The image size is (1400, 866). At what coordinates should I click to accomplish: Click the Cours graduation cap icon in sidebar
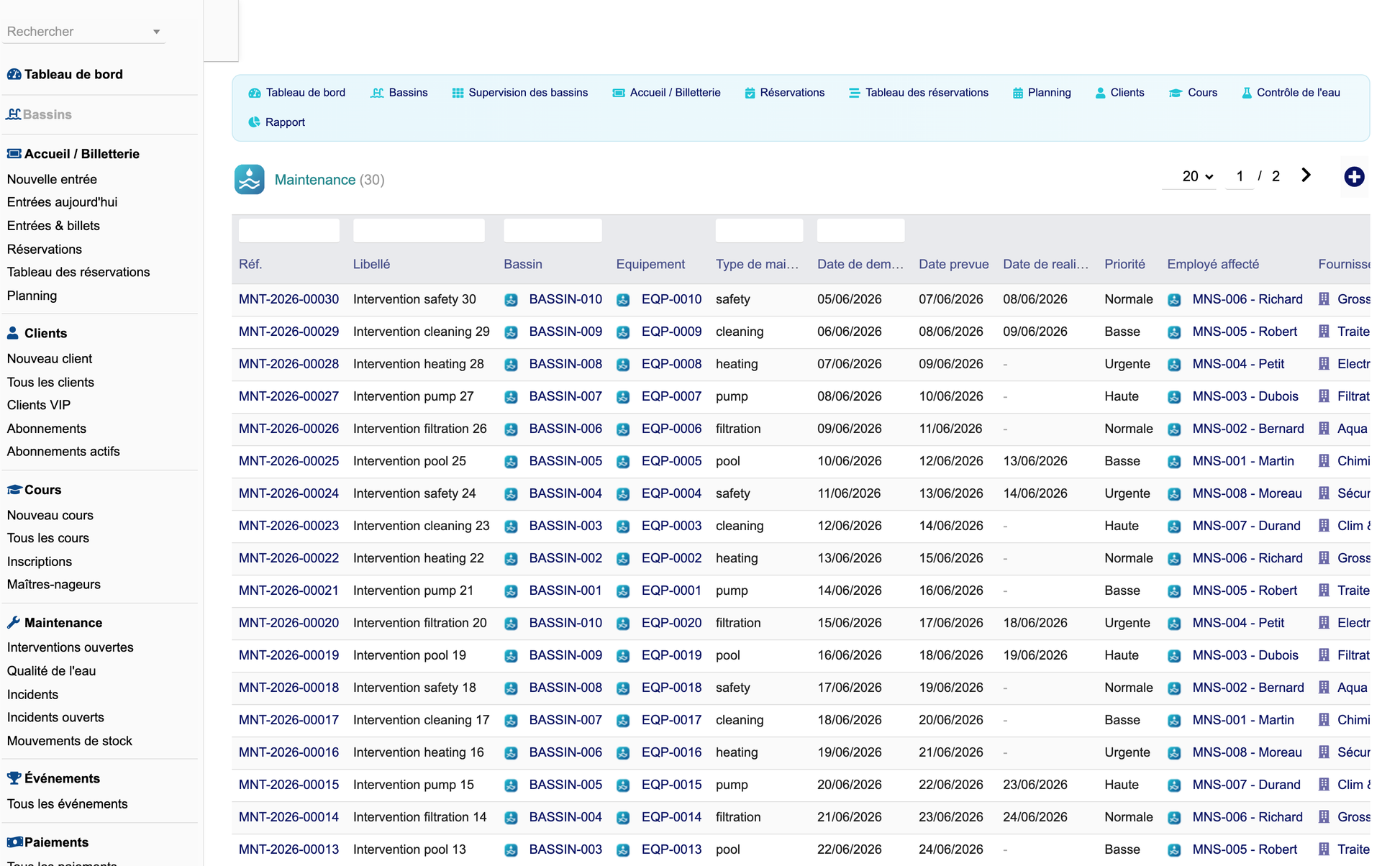point(14,489)
